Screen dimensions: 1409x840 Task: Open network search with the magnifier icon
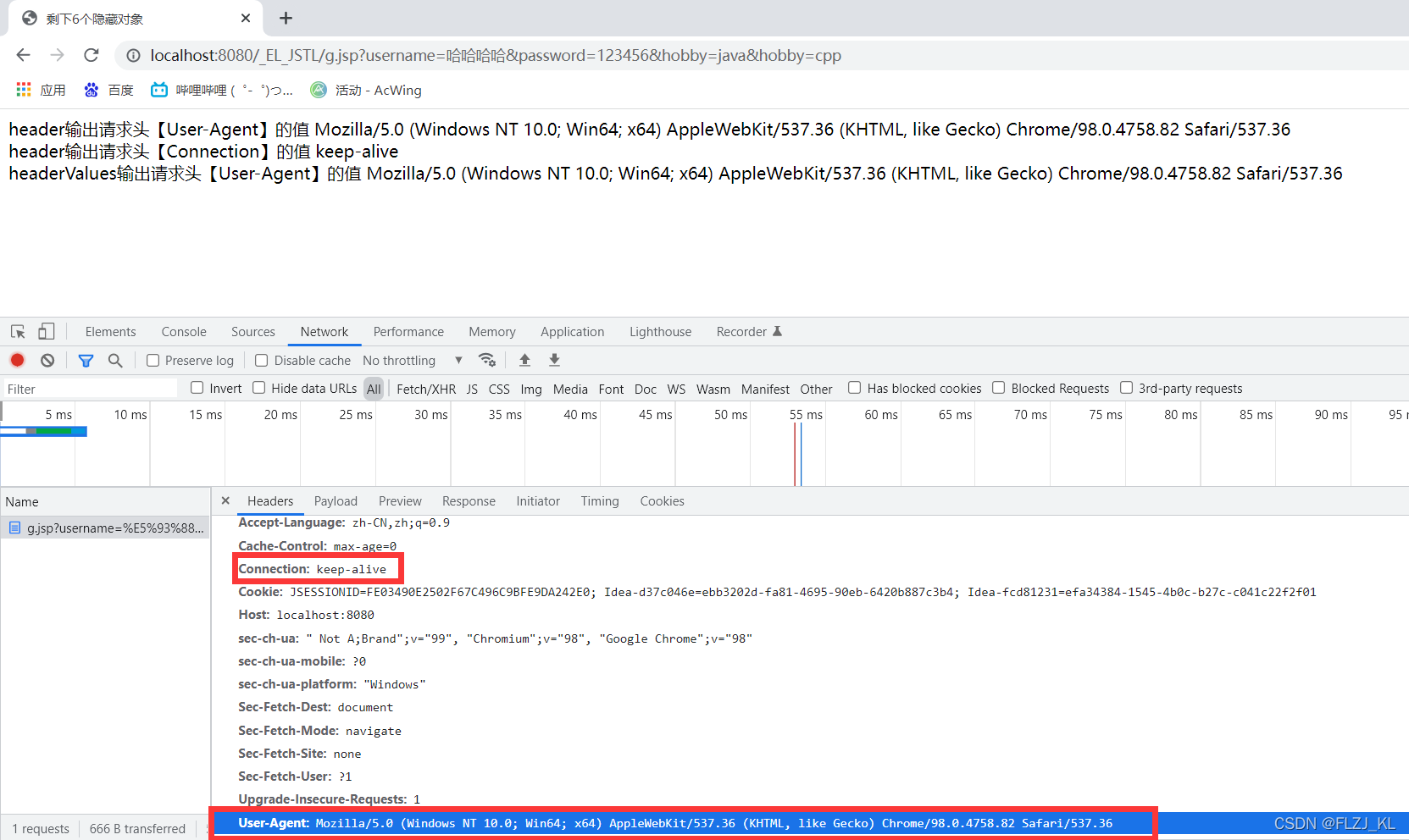[x=115, y=361]
